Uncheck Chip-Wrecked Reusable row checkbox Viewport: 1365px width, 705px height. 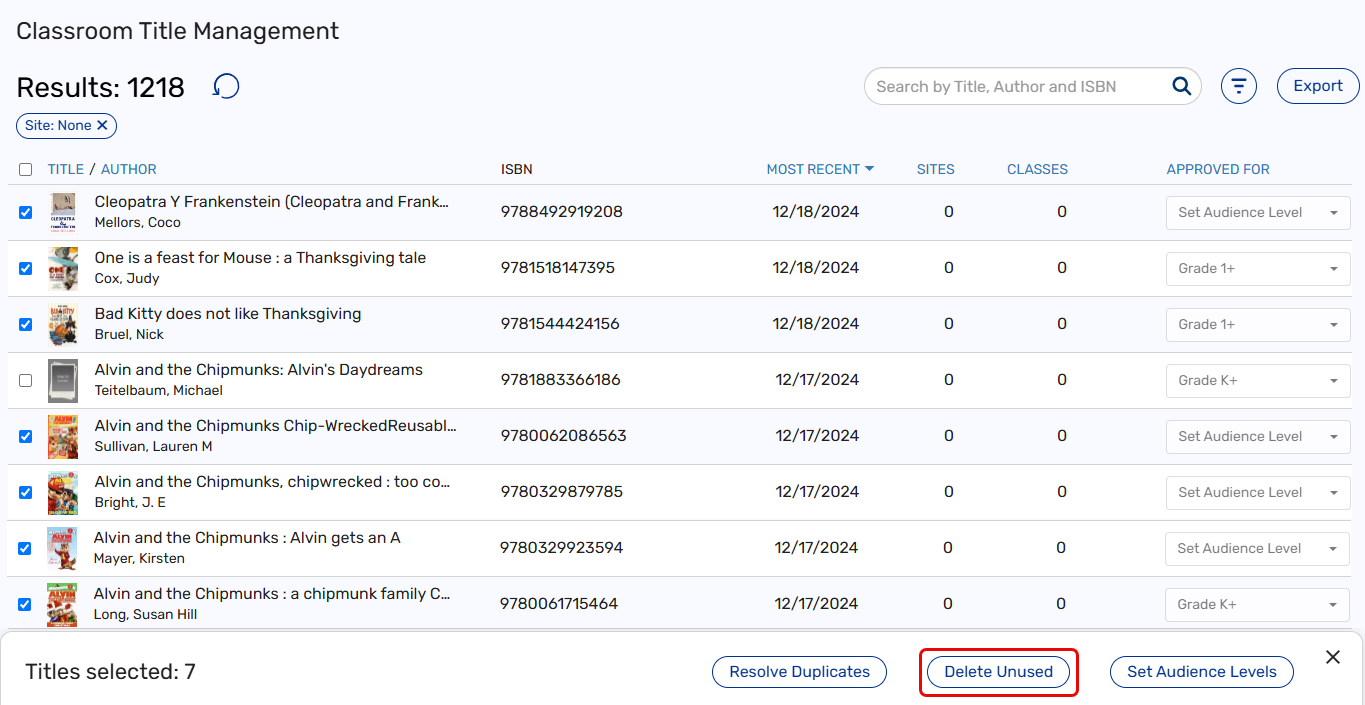point(26,436)
